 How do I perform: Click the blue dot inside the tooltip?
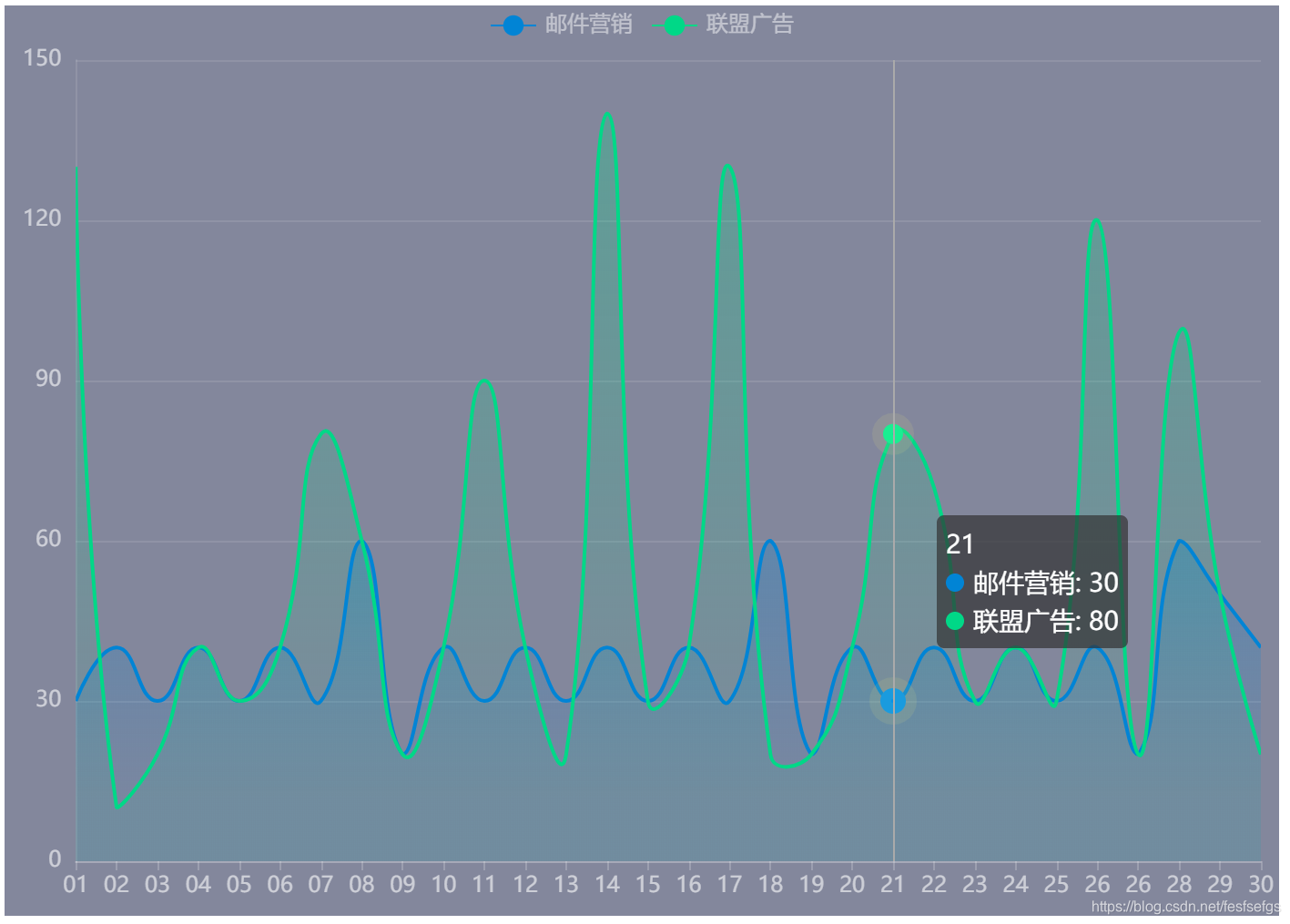[x=955, y=583]
